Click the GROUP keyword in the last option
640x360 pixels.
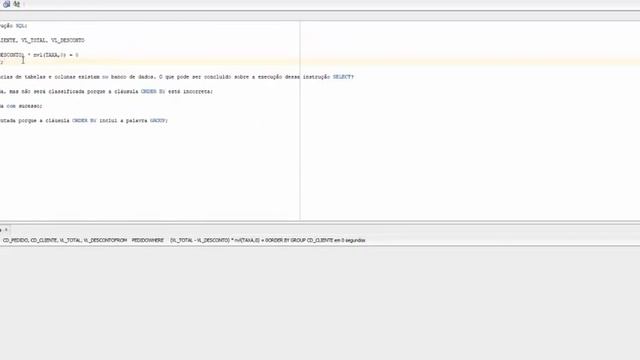158,121
